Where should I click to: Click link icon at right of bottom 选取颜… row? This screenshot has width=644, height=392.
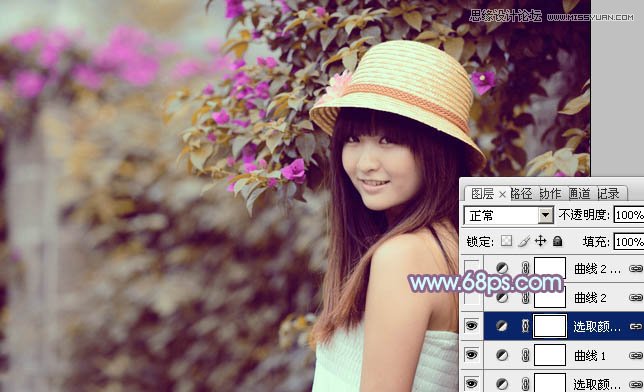pyautogui.click(x=636, y=384)
